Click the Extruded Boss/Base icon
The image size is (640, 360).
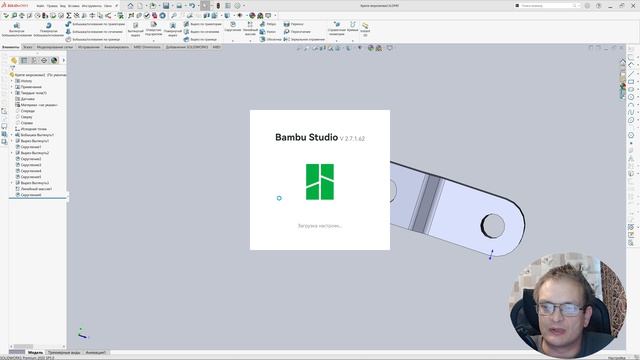(x=17, y=25)
